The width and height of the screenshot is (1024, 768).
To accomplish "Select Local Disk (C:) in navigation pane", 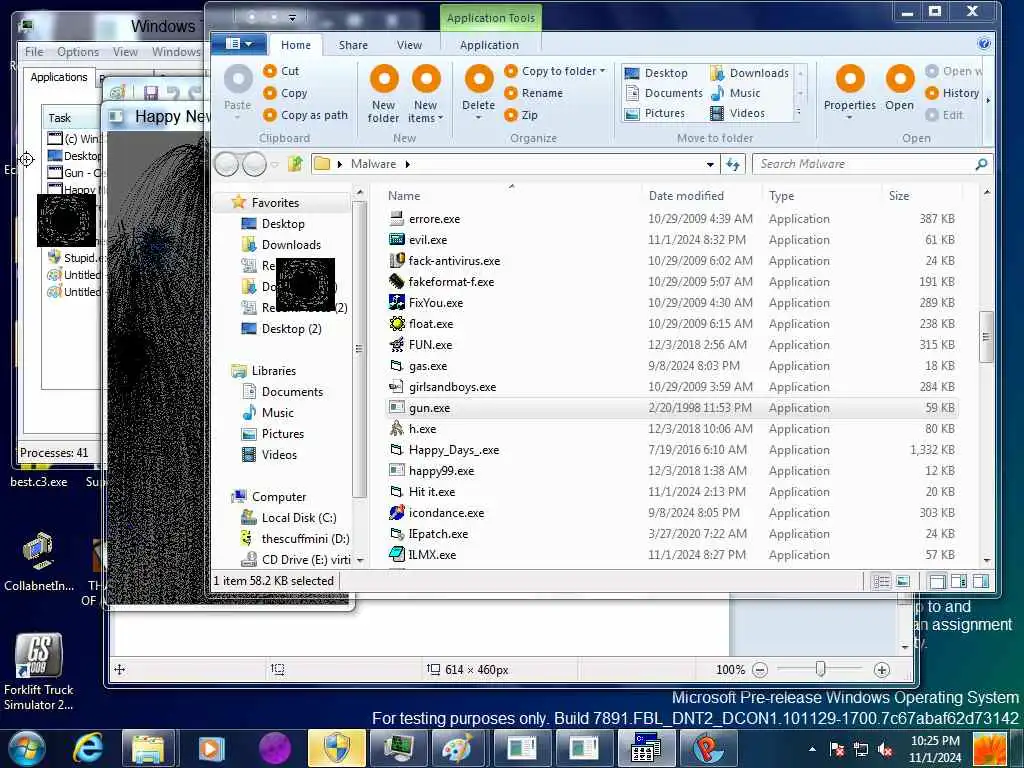I will pos(288,517).
